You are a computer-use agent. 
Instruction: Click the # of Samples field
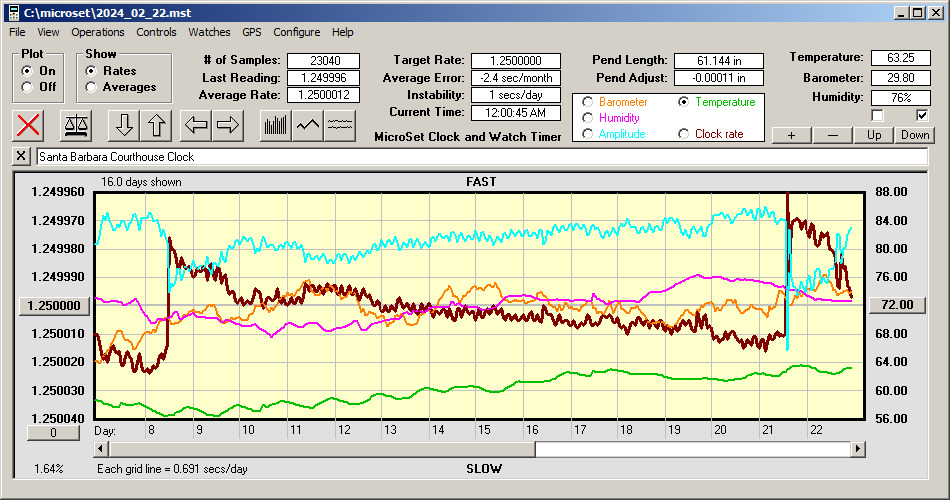pyautogui.click(x=324, y=61)
